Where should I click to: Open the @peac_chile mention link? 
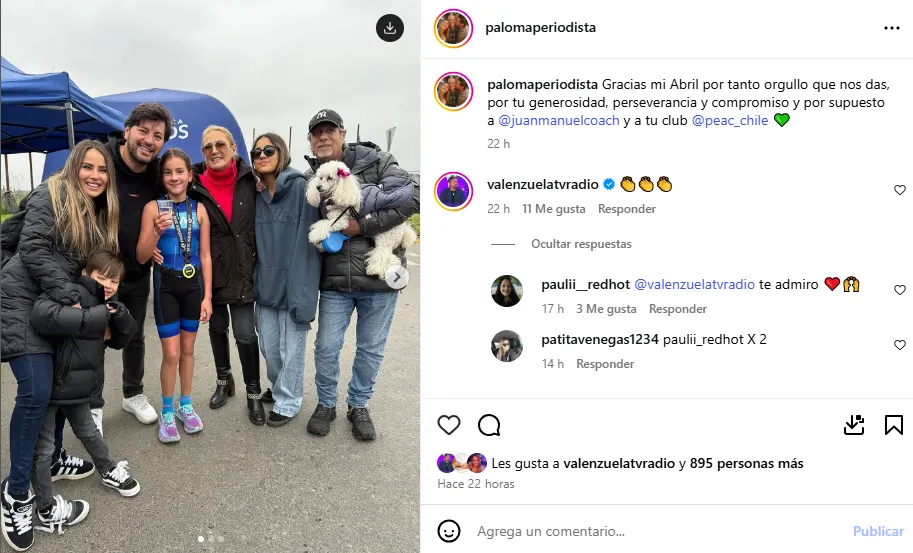click(x=730, y=120)
